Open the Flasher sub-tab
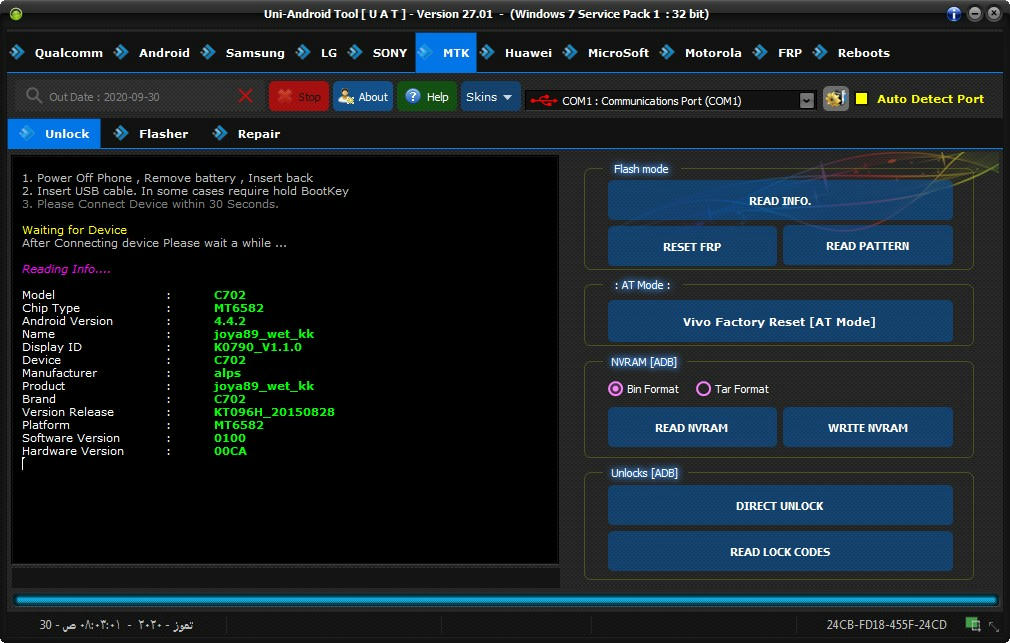Screen dimensions: 1010x643 (x=151, y=133)
